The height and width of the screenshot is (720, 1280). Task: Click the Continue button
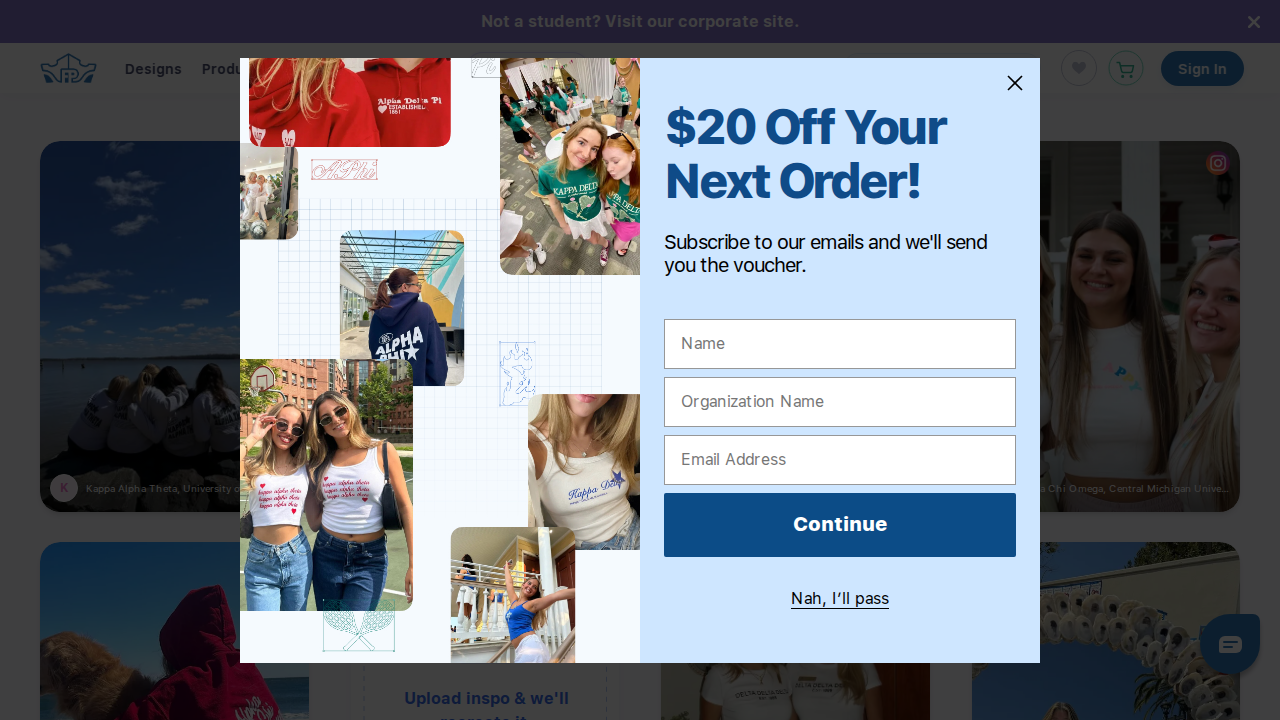(x=840, y=525)
